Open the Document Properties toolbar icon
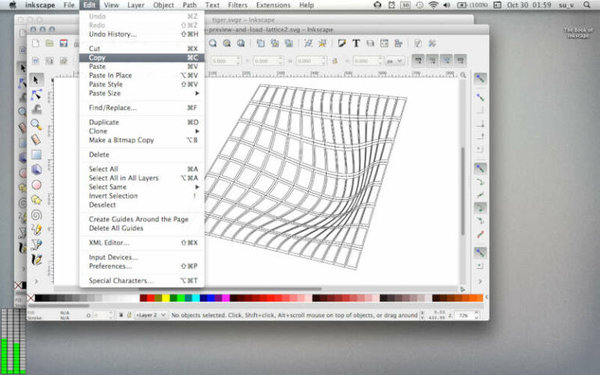 point(418,43)
